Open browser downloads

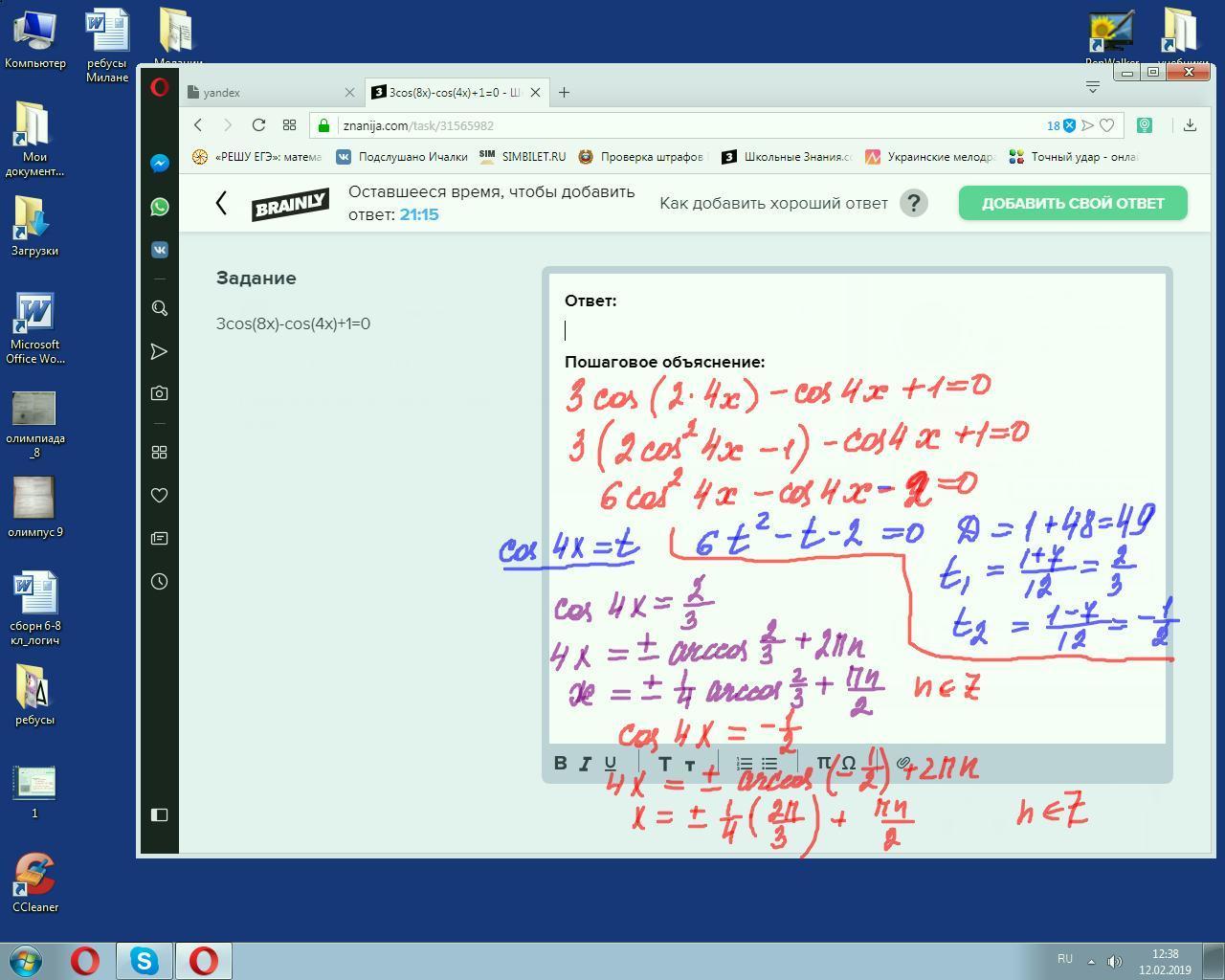[x=1190, y=125]
